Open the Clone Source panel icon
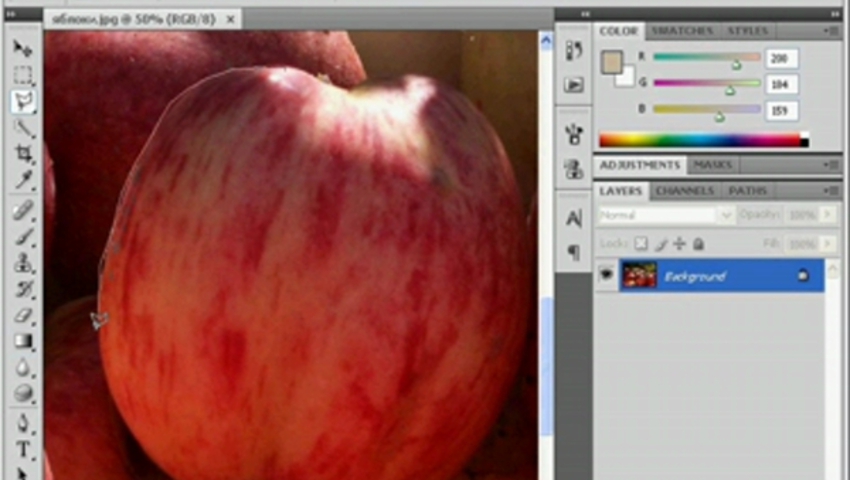 (x=574, y=169)
